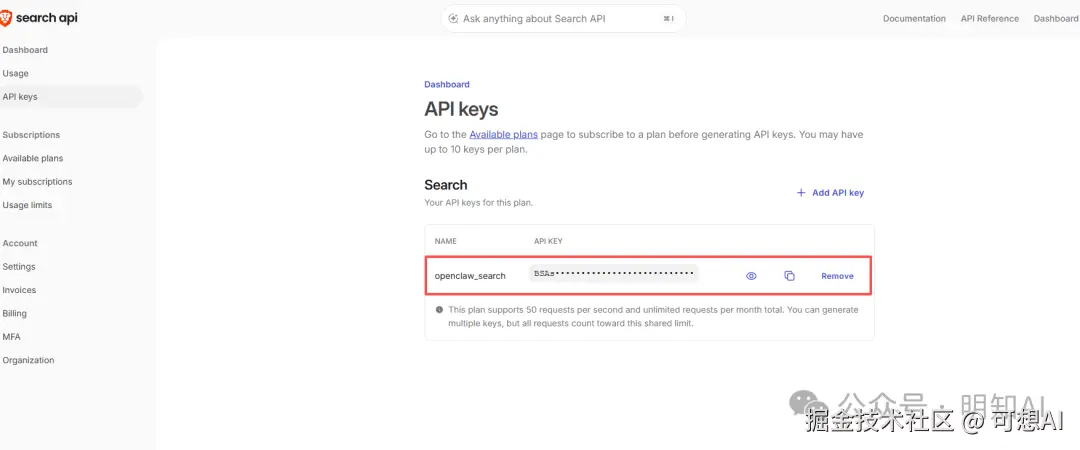Open API Reference in the top navigation
Viewport: 1080px width, 450px height.
(990, 19)
